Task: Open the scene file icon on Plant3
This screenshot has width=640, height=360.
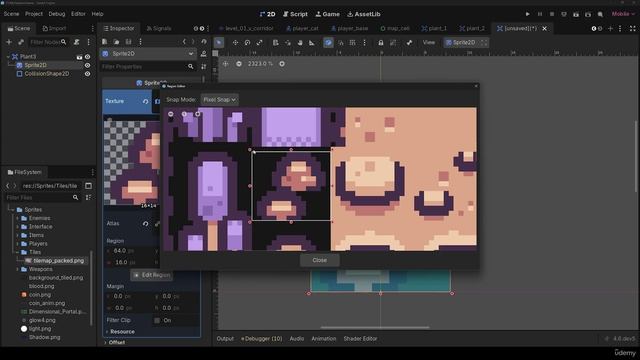Action: point(79,57)
